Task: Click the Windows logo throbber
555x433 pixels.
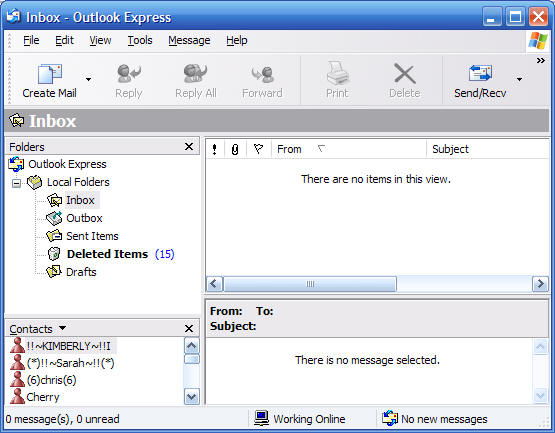Action: click(538, 40)
